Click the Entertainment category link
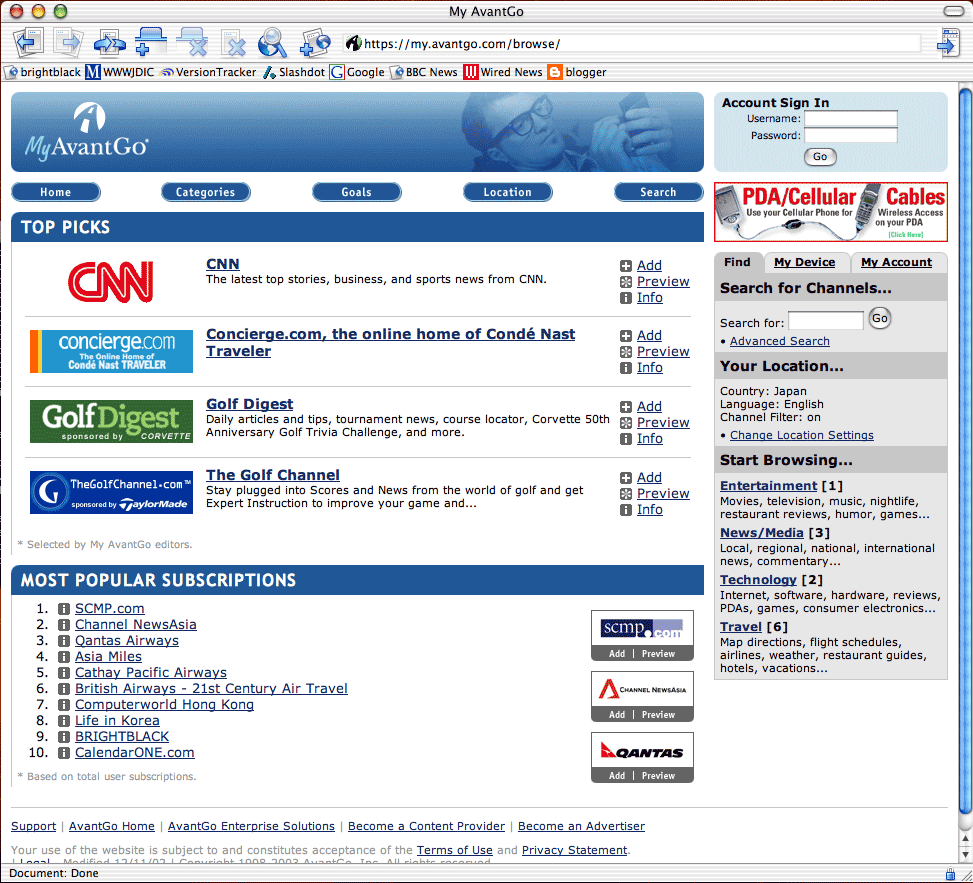The width and height of the screenshot is (973, 883). pyautogui.click(x=768, y=486)
